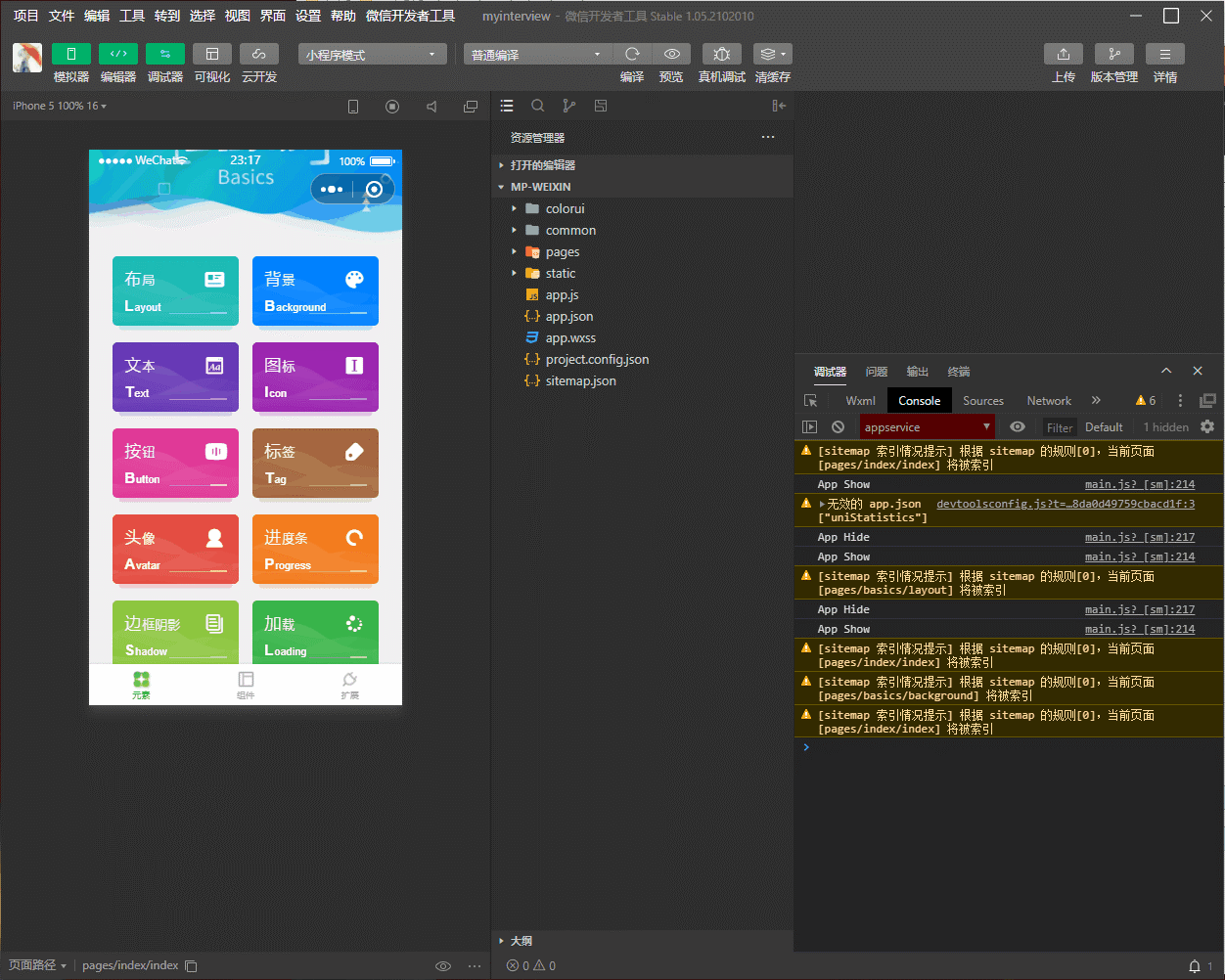Collapse the MP-WEIXIN project root
Screen dimensions: 1225x980
(642, 187)
